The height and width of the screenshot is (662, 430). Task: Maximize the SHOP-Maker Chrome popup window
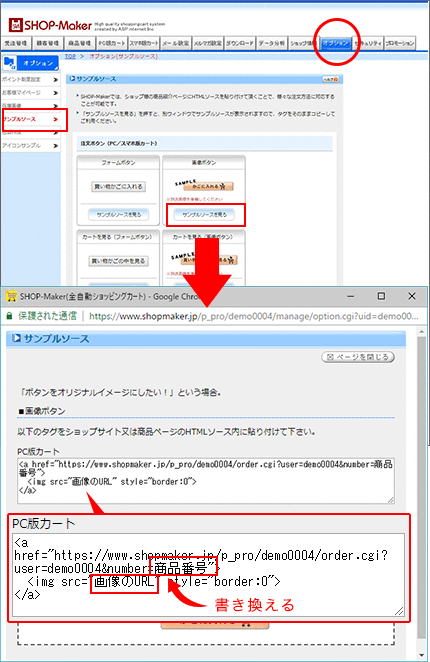[x=381, y=296]
